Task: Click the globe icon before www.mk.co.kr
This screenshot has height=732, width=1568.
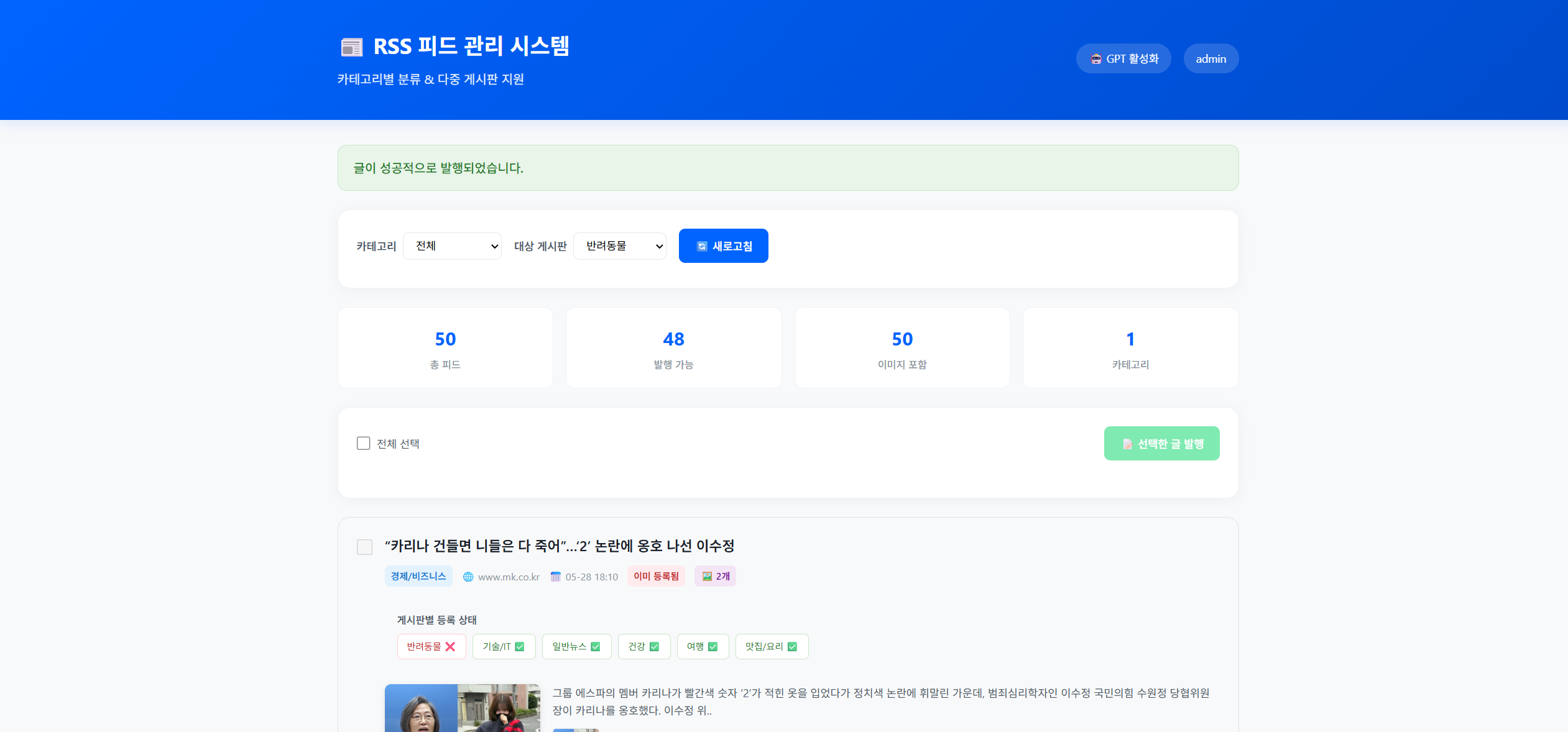Action: pyautogui.click(x=468, y=577)
